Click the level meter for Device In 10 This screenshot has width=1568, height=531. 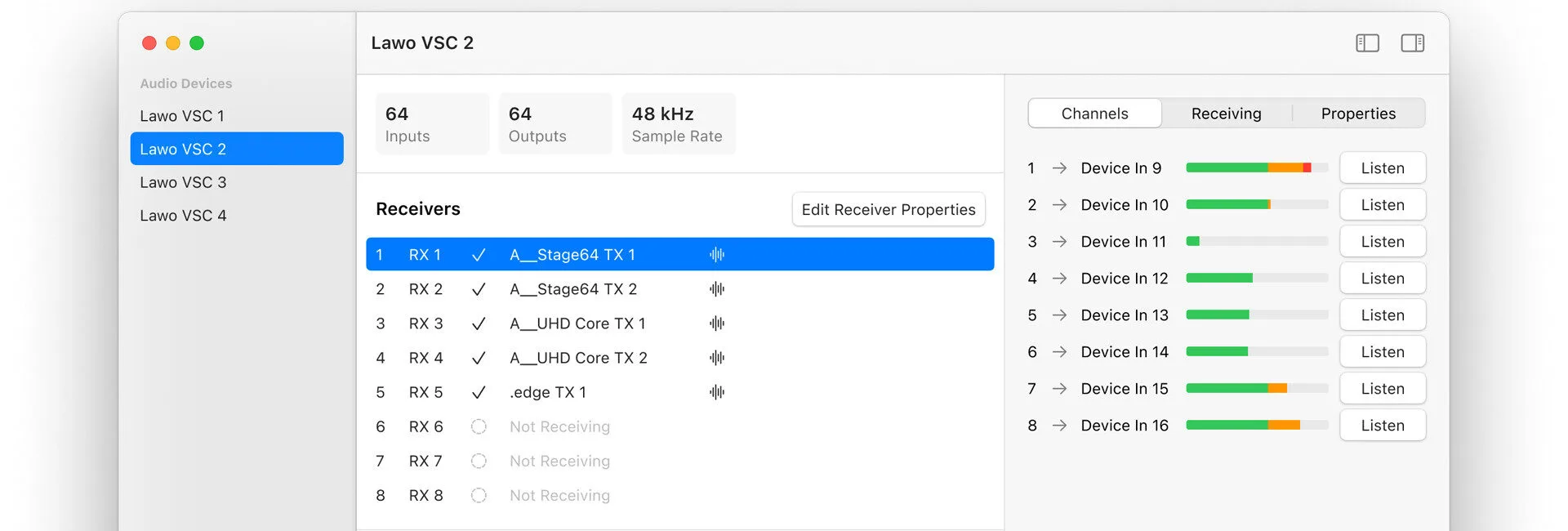pyautogui.click(x=1256, y=205)
